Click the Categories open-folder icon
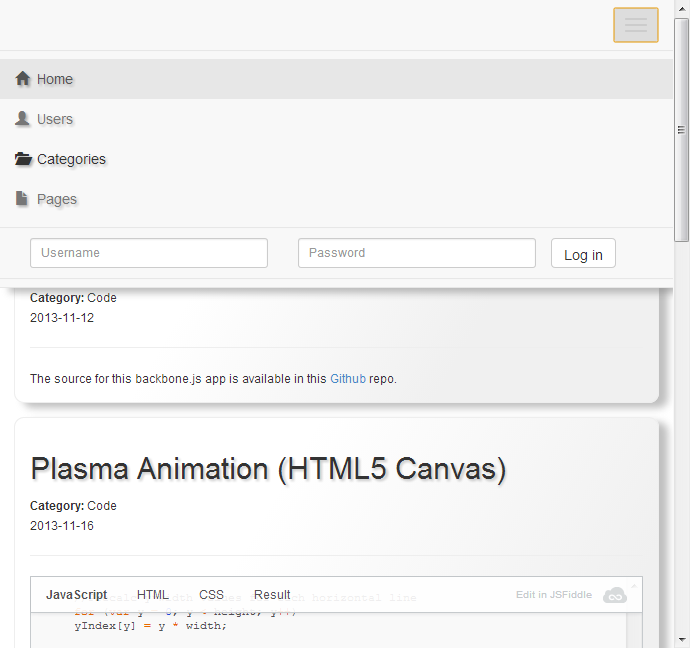 (23, 159)
